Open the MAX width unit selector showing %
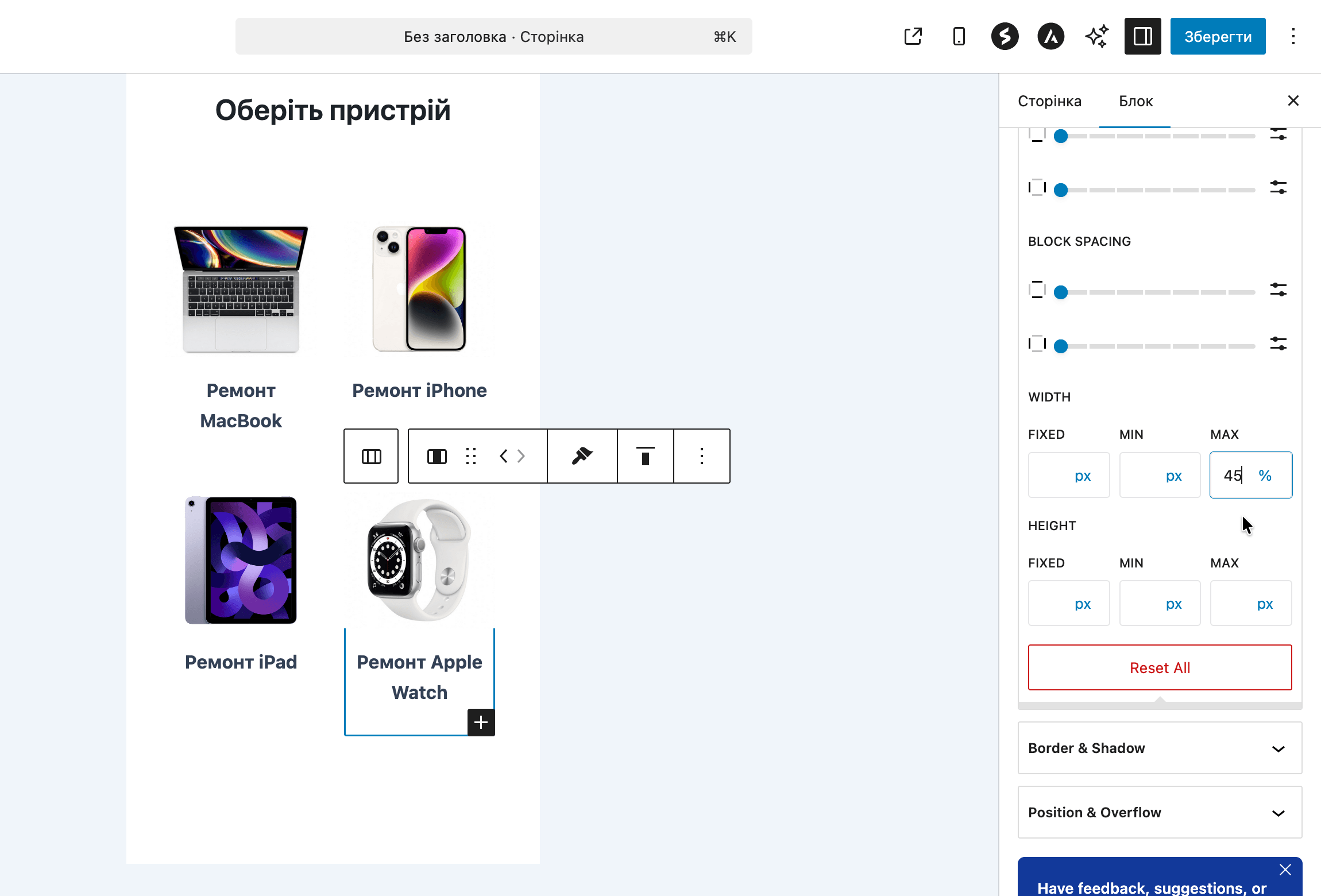This screenshot has width=1321, height=896. [1265, 475]
